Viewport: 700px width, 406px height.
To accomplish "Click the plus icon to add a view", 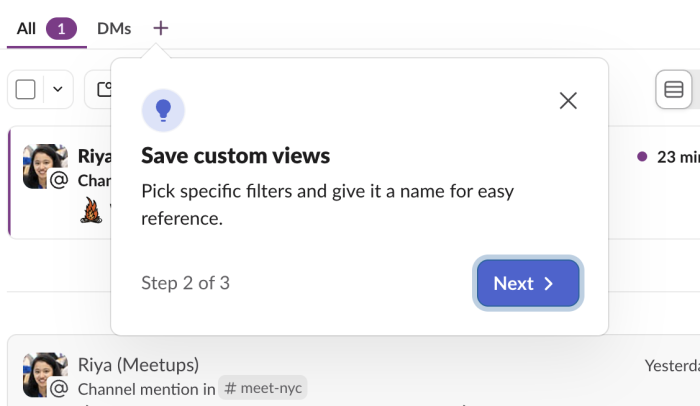I will point(161,28).
